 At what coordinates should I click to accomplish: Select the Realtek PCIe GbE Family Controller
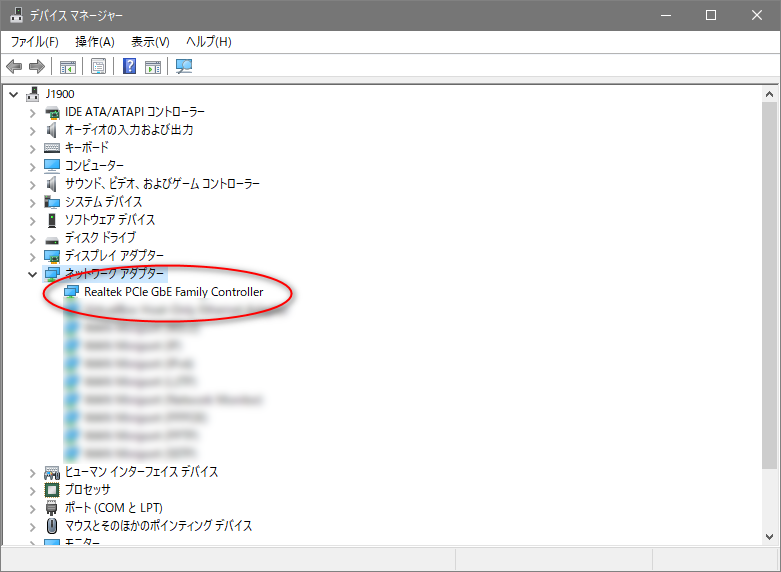[173, 292]
